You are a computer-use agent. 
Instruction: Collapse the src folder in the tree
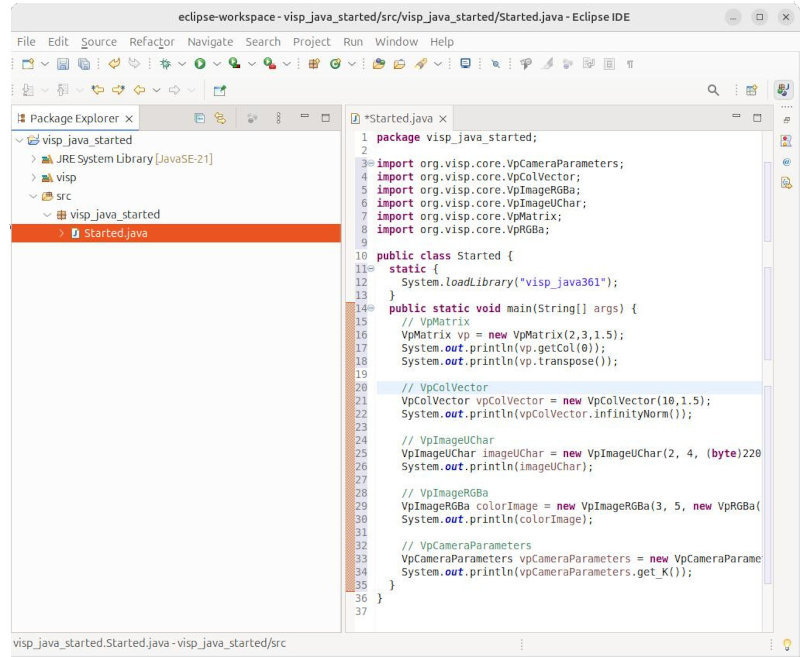click(x=33, y=196)
